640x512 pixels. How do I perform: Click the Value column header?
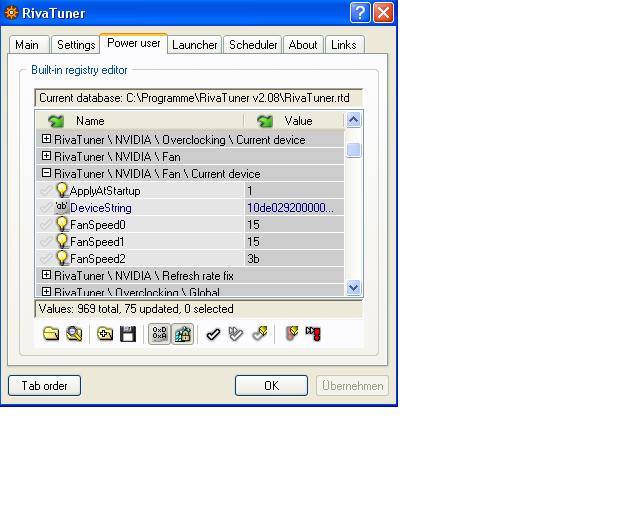pos(294,121)
